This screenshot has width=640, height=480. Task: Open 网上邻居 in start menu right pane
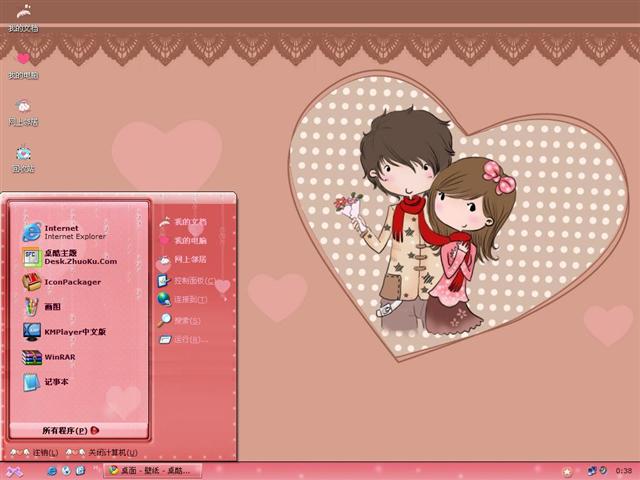182,260
